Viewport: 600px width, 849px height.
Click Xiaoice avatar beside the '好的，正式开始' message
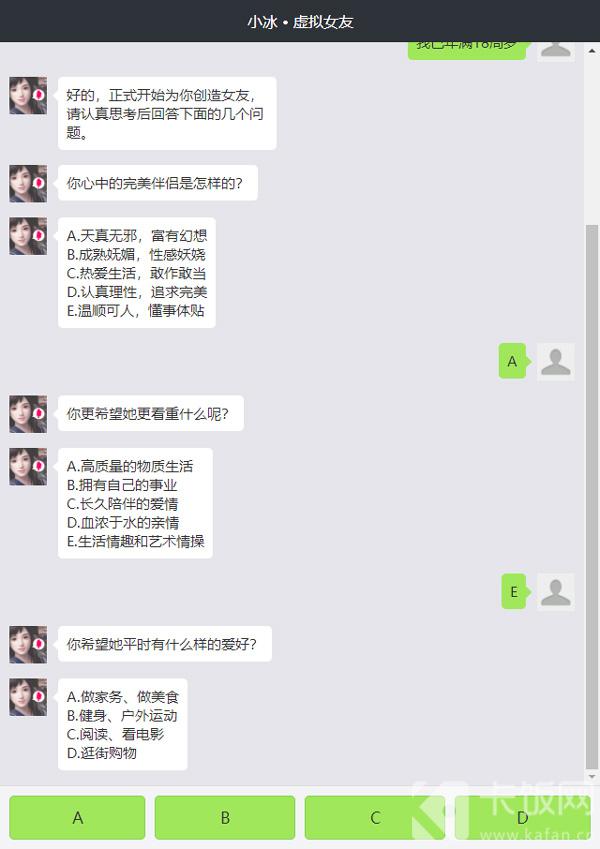(x=28, y=95)
